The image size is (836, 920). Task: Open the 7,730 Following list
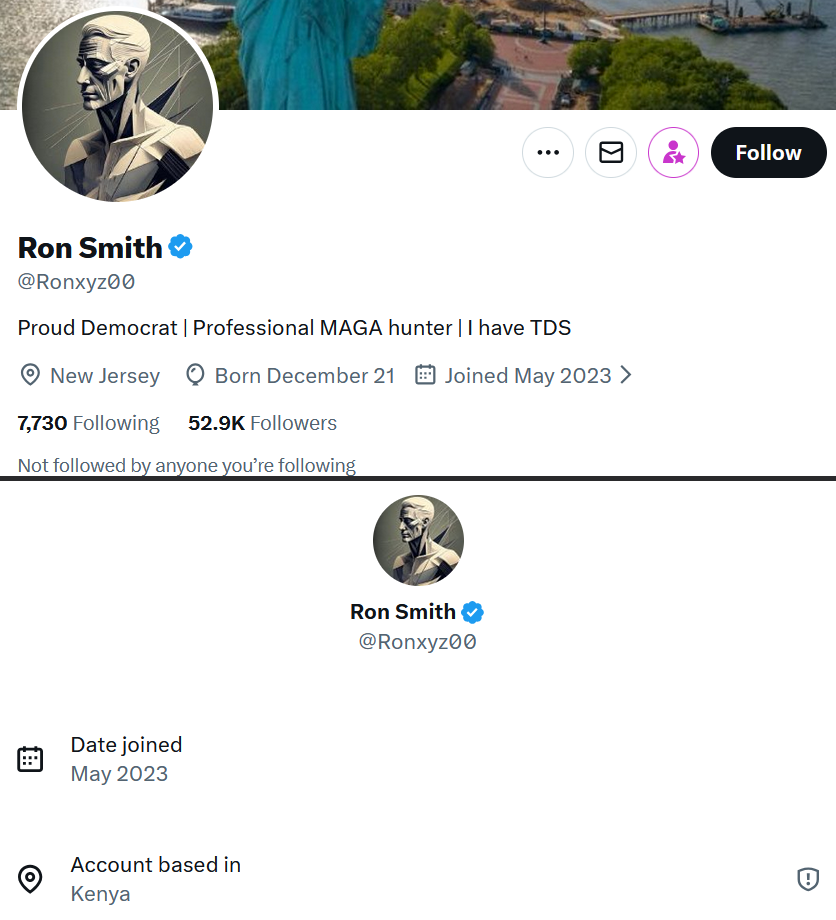coord(88,423)
